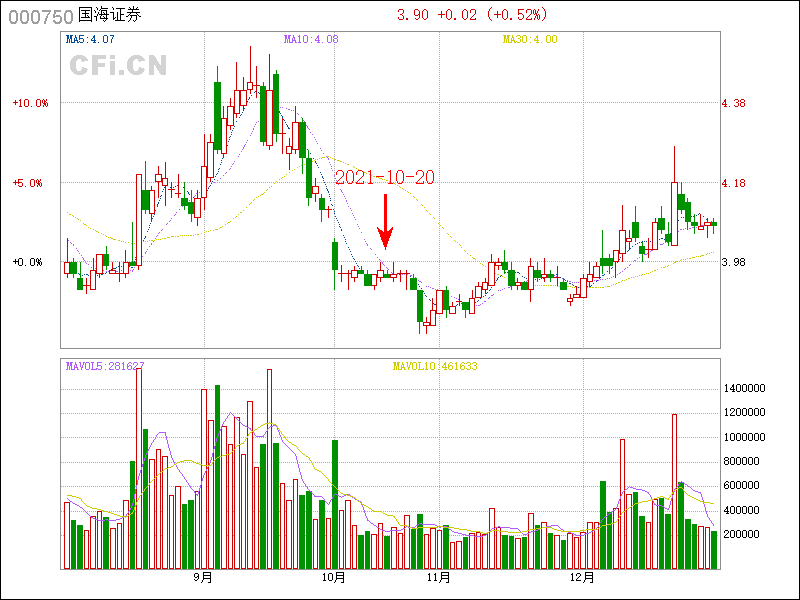Click the CFi.CN watermark logo
800x600 pixels.
[x=118, y=66]
